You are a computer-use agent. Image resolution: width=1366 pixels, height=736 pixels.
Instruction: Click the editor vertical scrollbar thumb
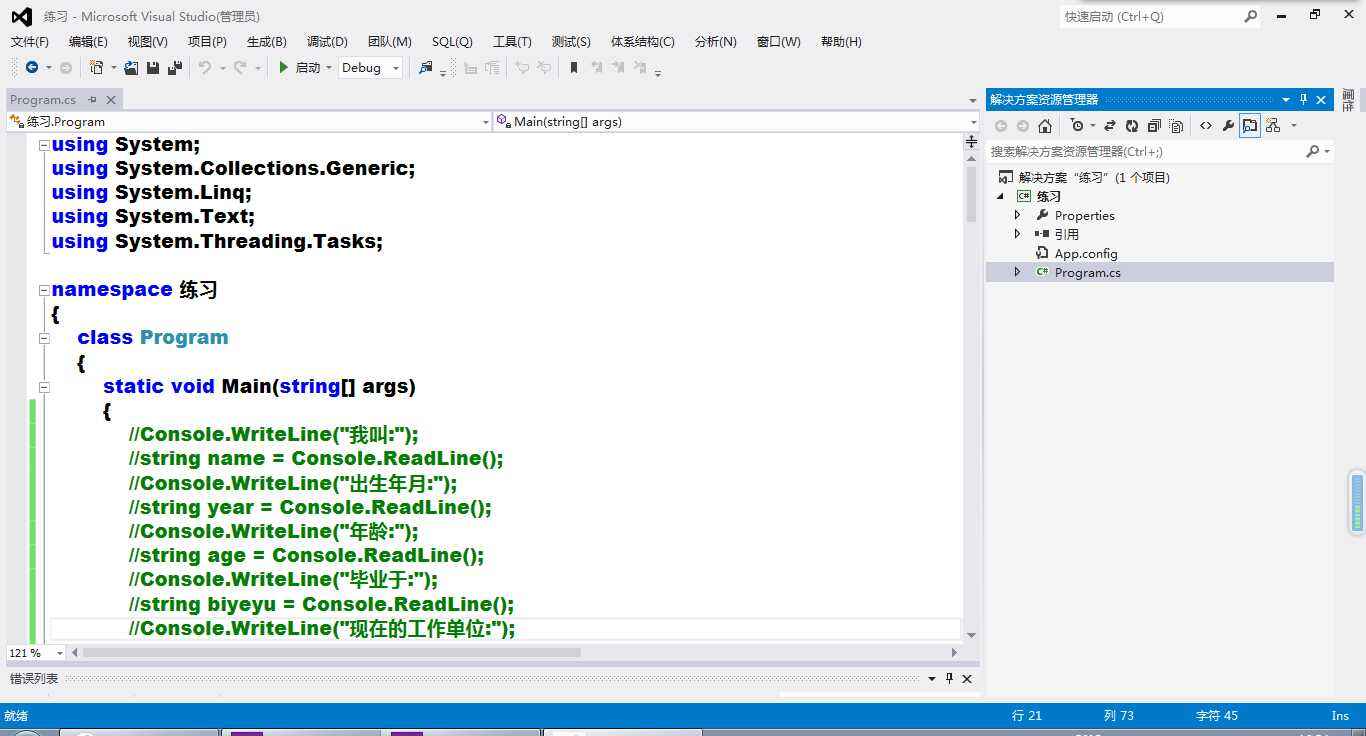click(971, 193)
